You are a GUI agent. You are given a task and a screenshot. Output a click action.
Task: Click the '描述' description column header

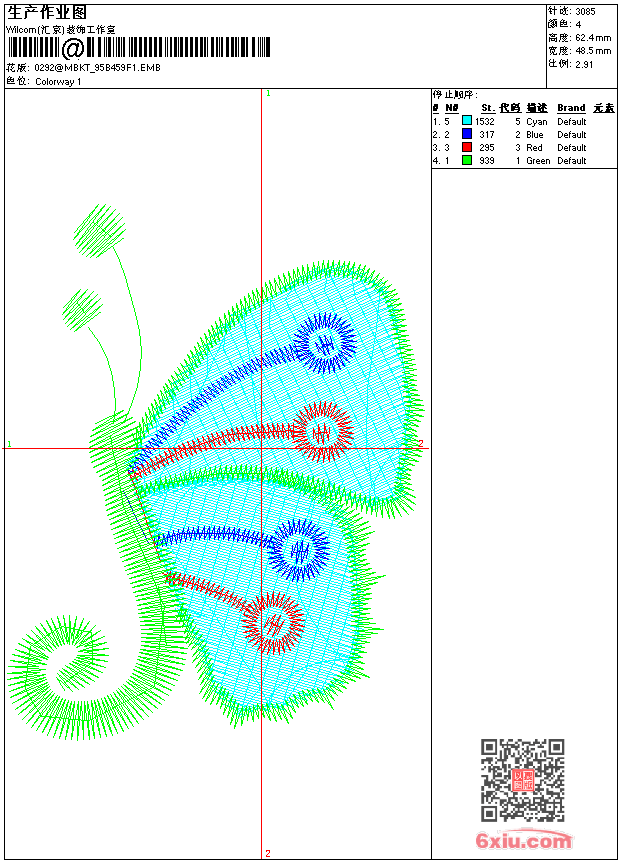click(x=537, y=108)
